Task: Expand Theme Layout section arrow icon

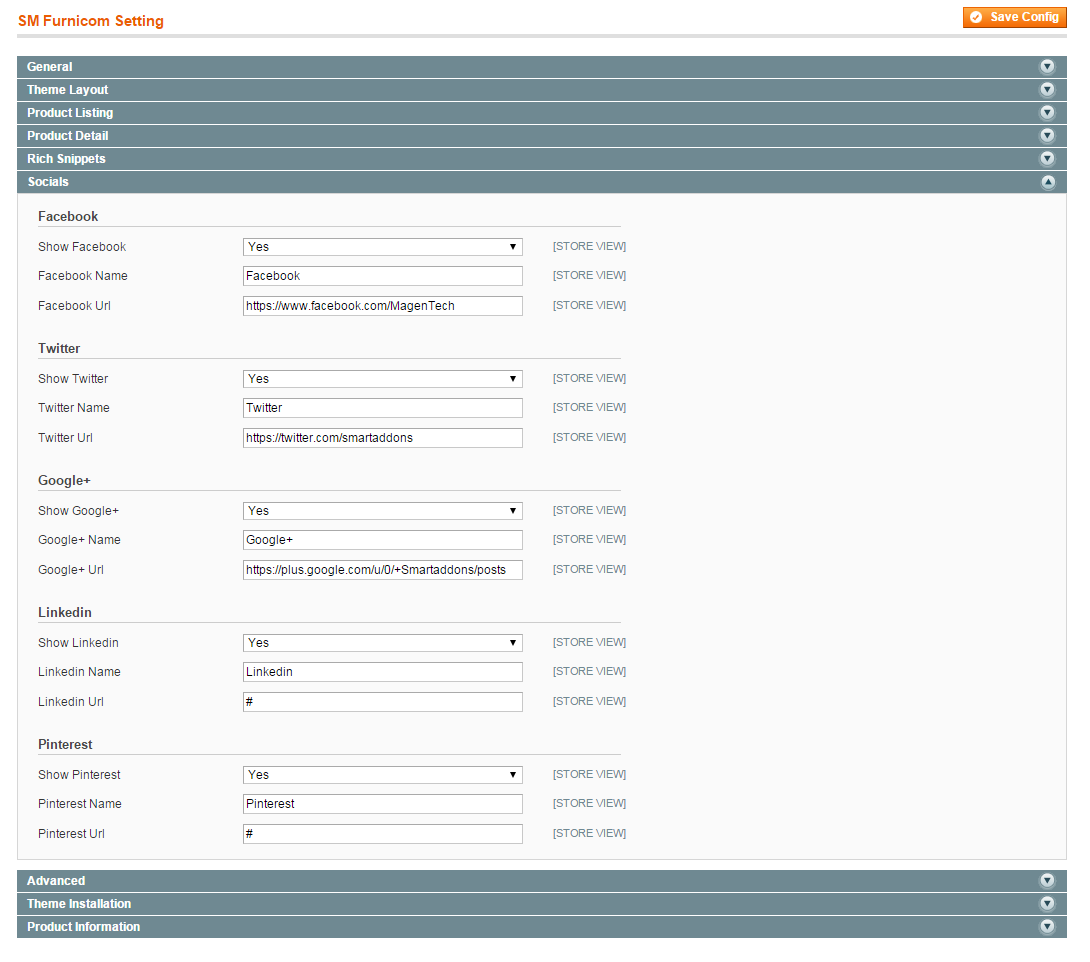Action: coord(1047,90)
